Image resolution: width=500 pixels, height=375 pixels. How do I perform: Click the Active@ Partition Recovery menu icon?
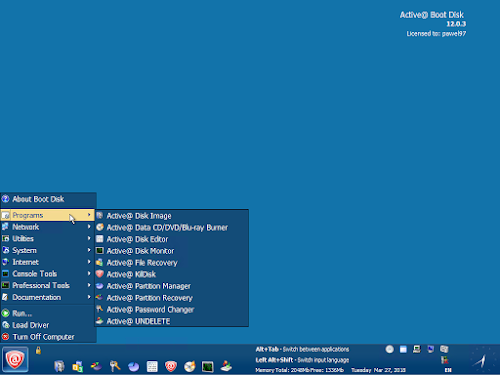[x=100, y=297]
